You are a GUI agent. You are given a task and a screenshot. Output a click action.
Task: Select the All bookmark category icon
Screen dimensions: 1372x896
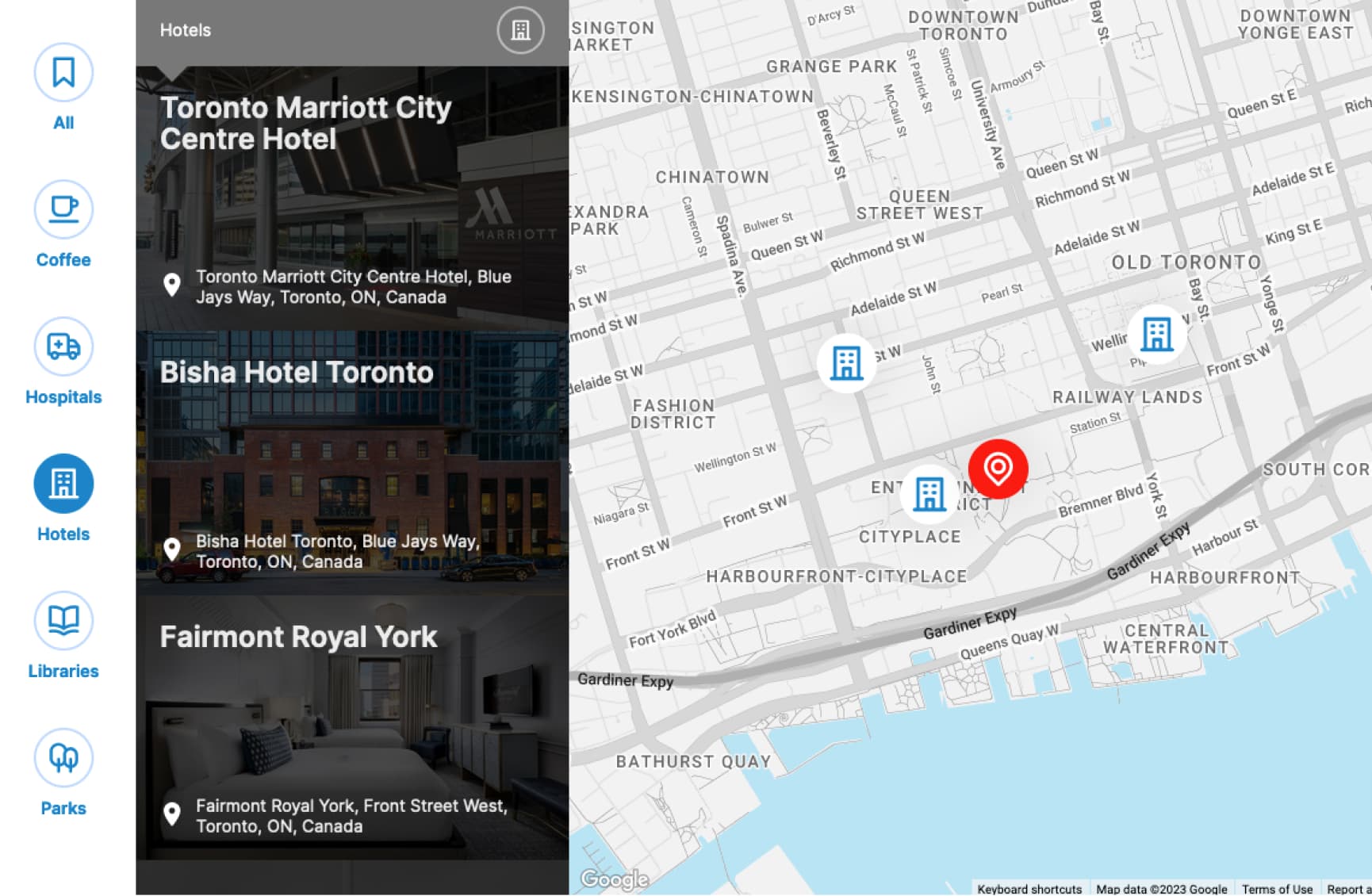(63, 72)
